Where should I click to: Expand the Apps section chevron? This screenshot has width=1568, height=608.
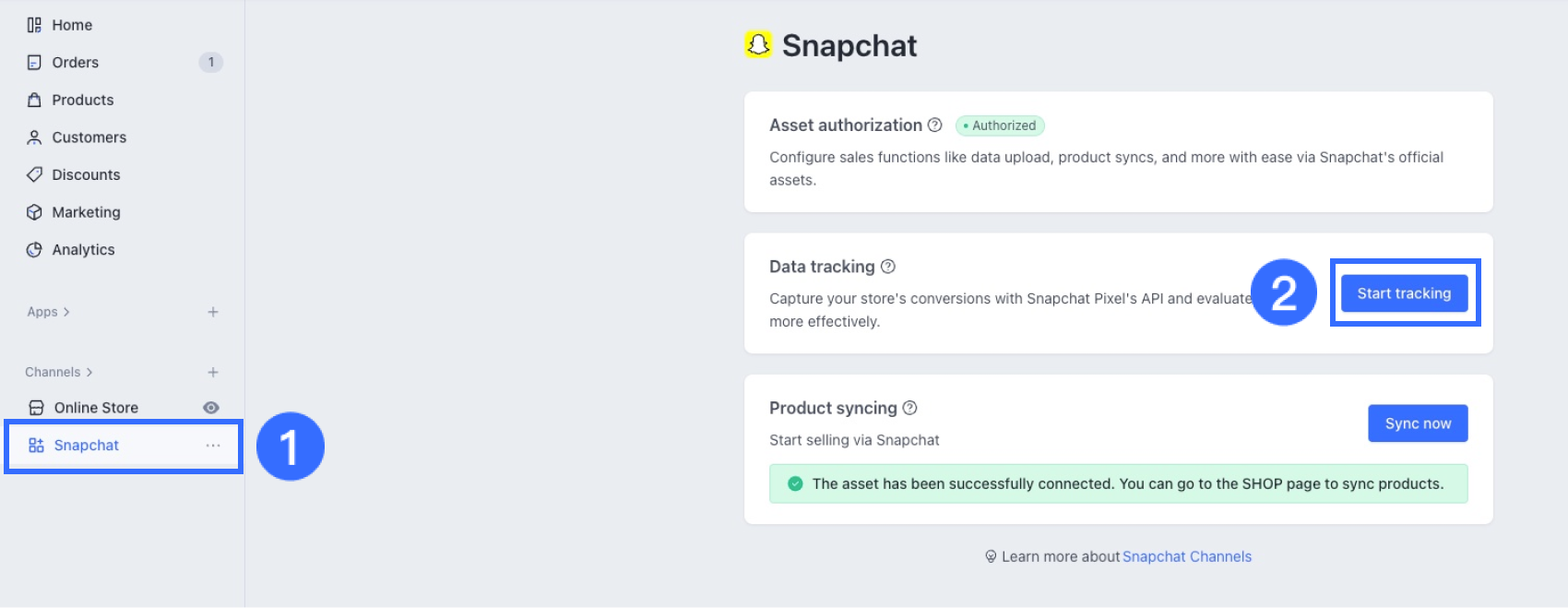click(66, 312)
